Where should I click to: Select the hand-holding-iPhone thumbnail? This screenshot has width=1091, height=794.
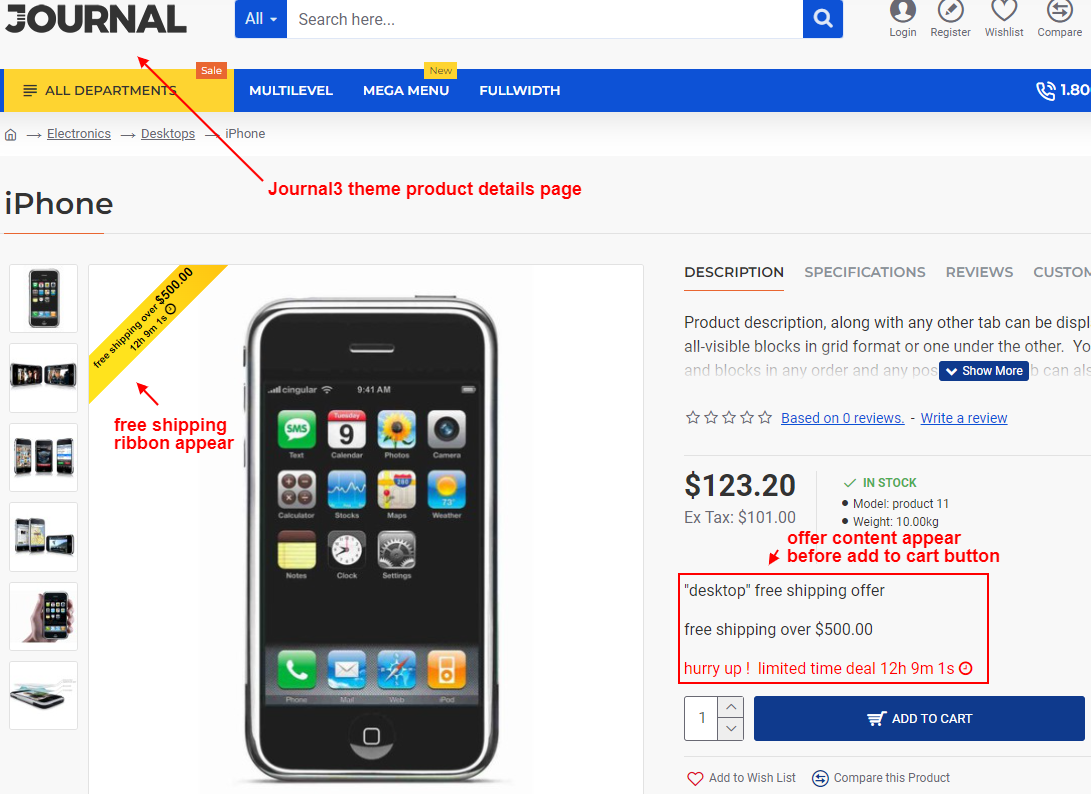point(44,617)
